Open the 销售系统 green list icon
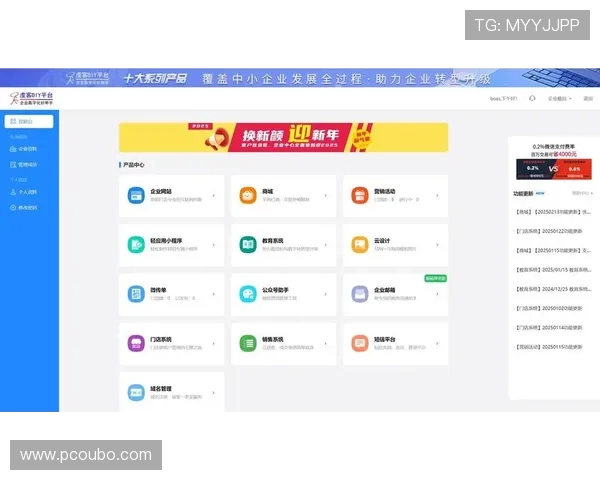 [x=248, y=343]
